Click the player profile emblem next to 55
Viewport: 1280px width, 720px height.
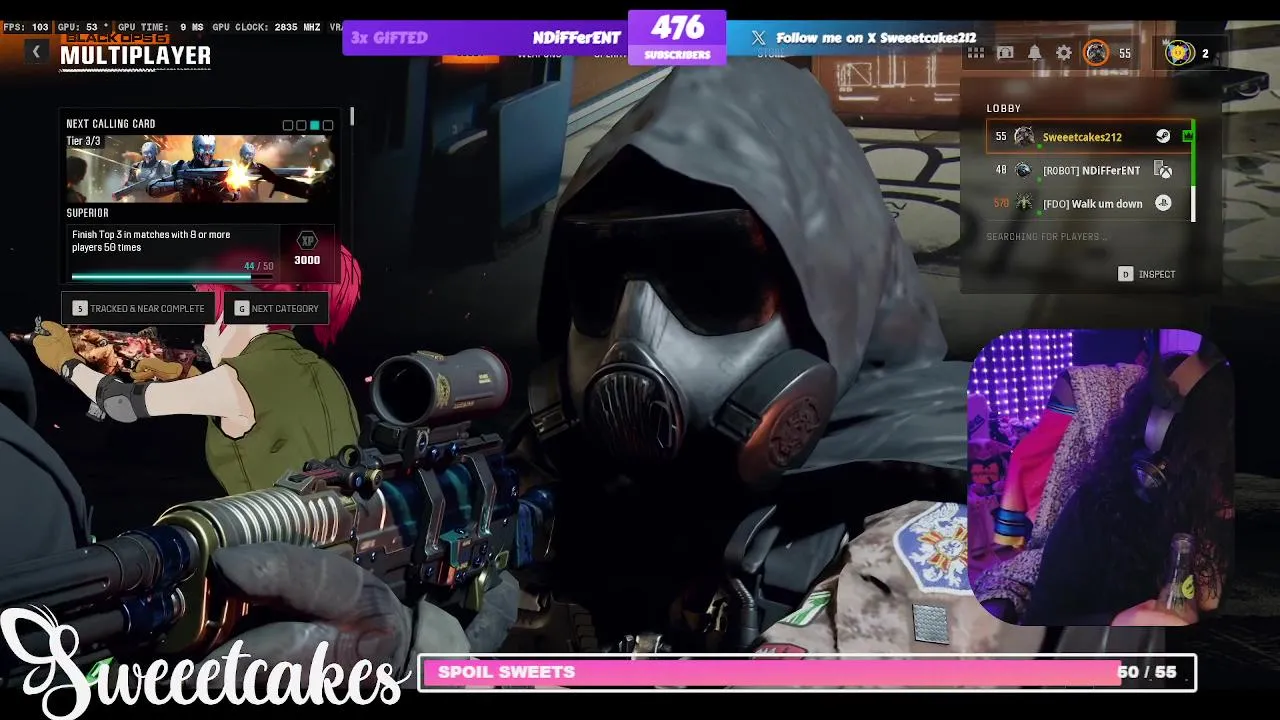pos(1096,53)
